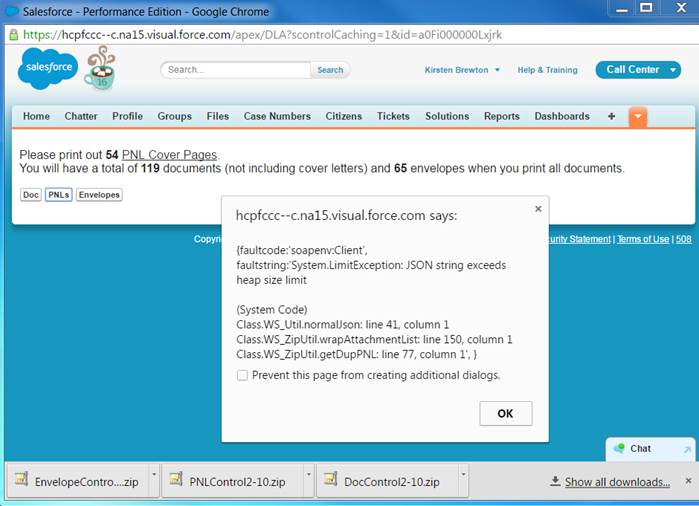Click OK in the error dialog
Image resolution: width=699 pixels, height=506 pixels.
click(506, 413)
